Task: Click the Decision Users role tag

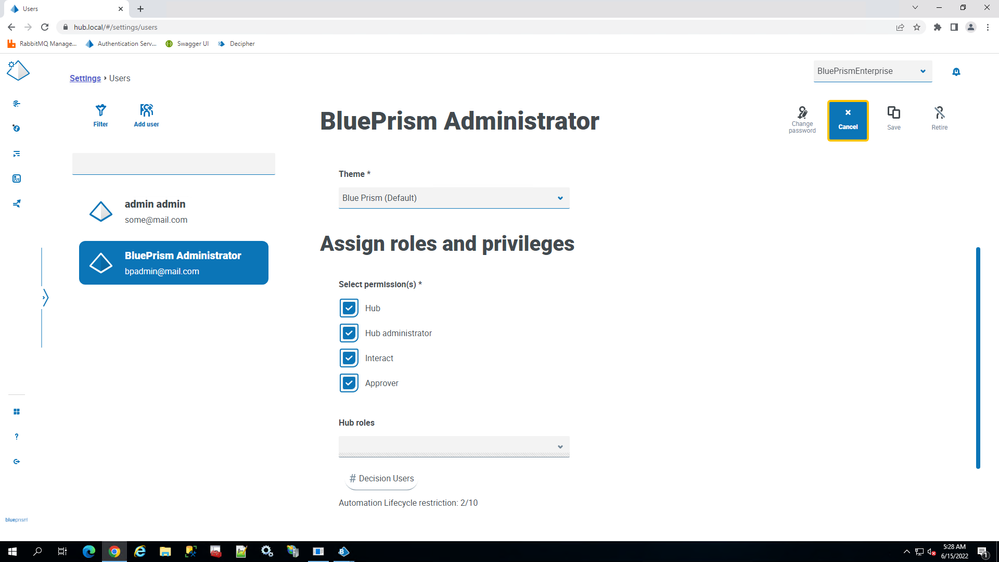Action: coord(381,479)
